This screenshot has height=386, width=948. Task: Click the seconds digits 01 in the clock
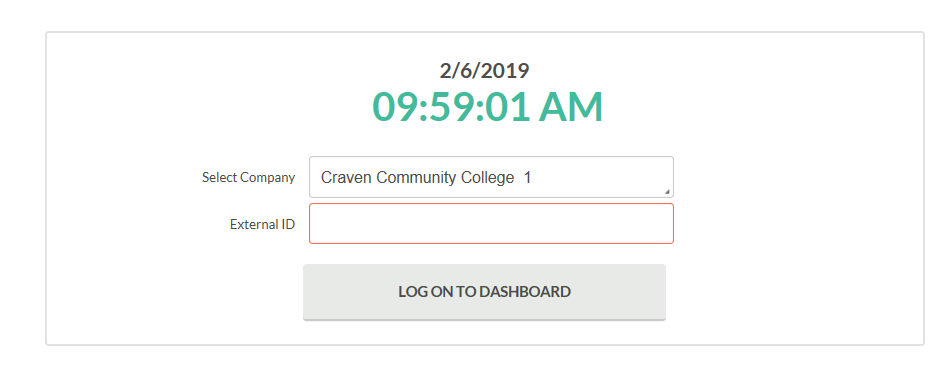point(509,108)
